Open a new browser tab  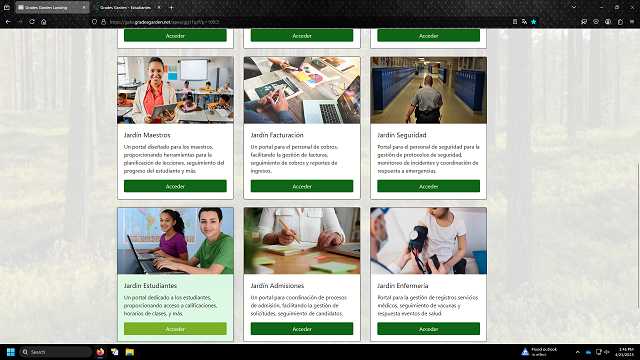pyautogui.click(x=171, y=7)
